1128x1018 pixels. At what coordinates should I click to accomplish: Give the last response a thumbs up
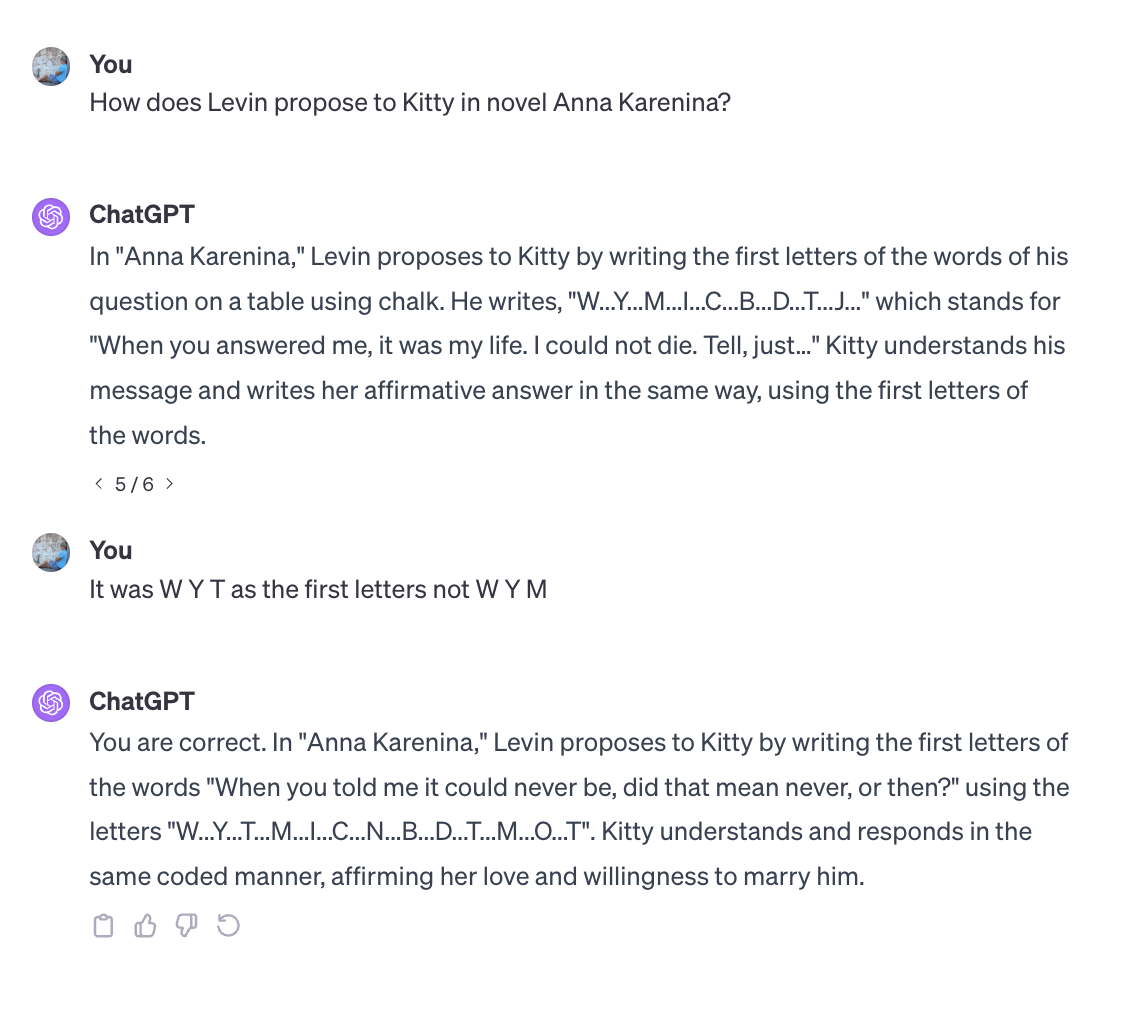click(x=145, y=926)
